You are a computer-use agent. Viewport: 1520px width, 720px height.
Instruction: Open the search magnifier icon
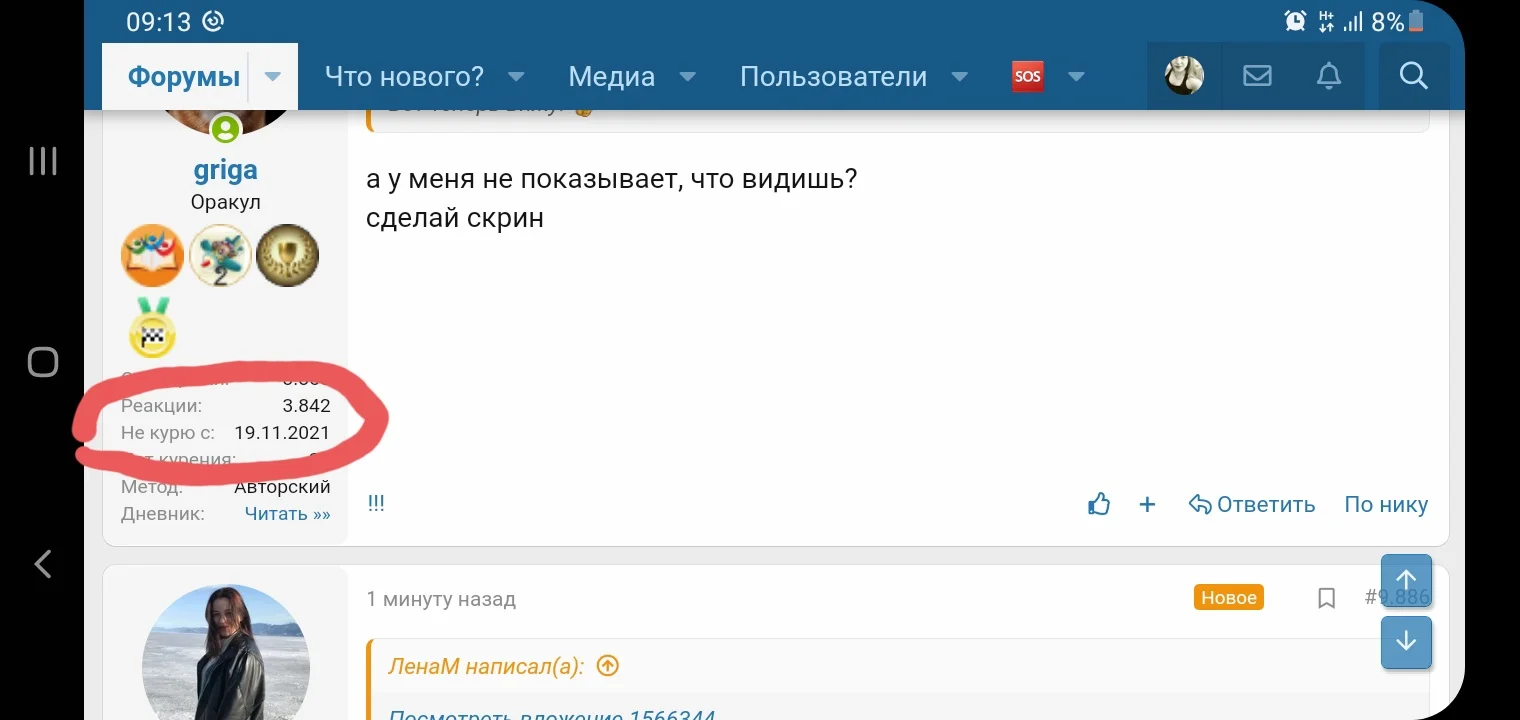point(1413,75)
